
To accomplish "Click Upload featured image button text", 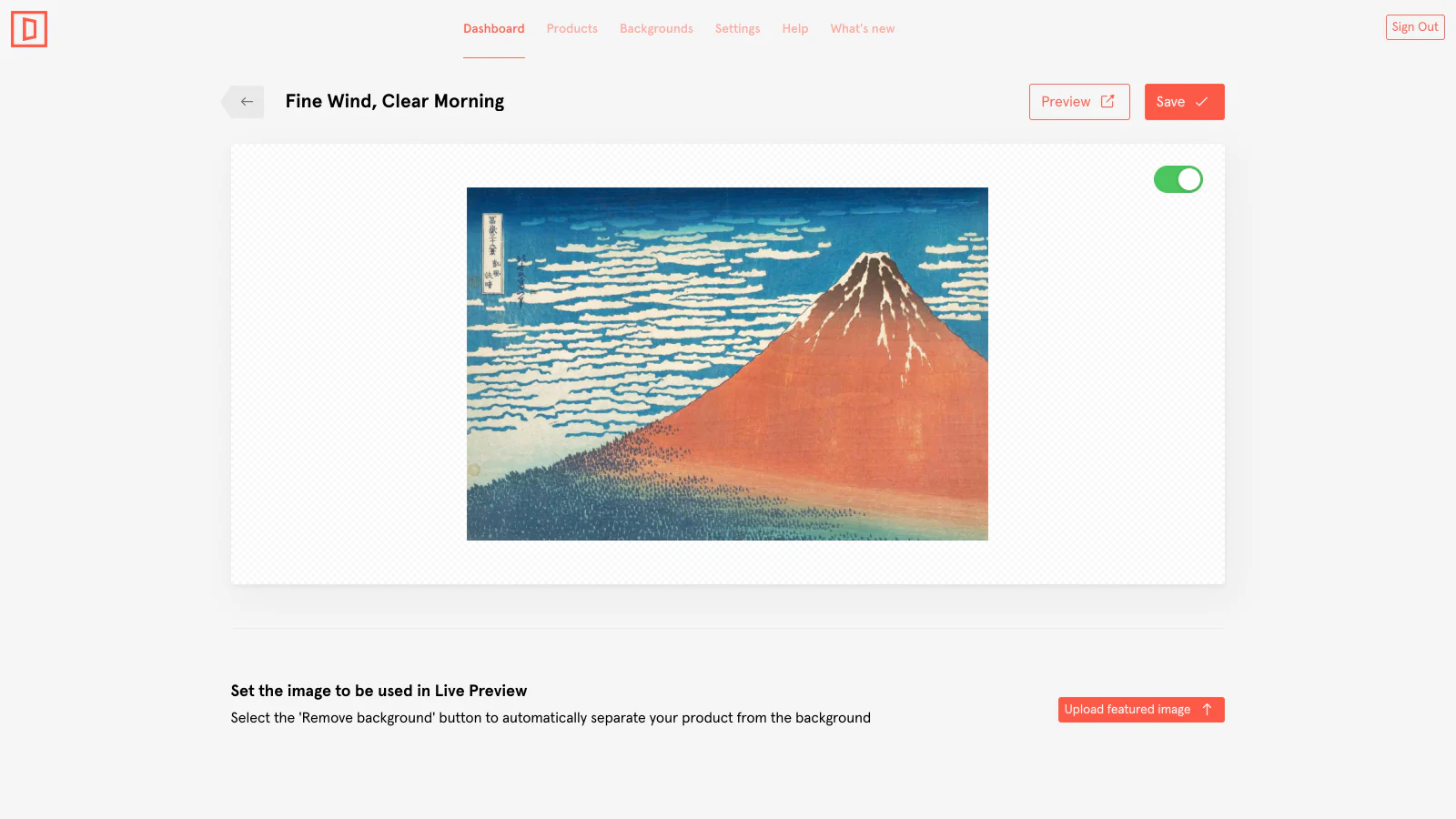I will [1127, 710].
